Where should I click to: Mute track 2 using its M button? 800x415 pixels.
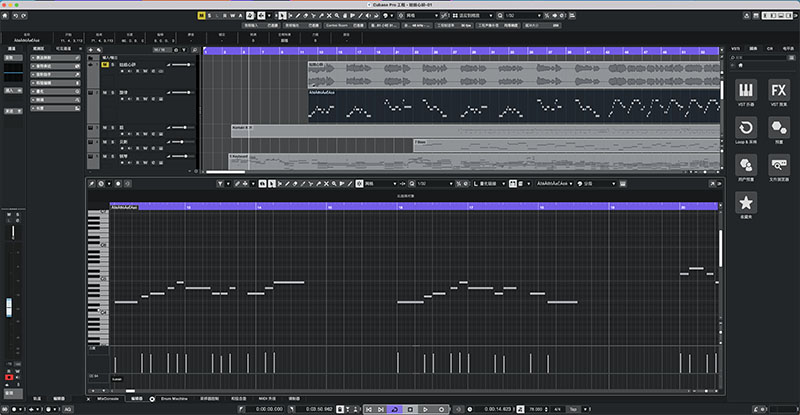[105, 92]
